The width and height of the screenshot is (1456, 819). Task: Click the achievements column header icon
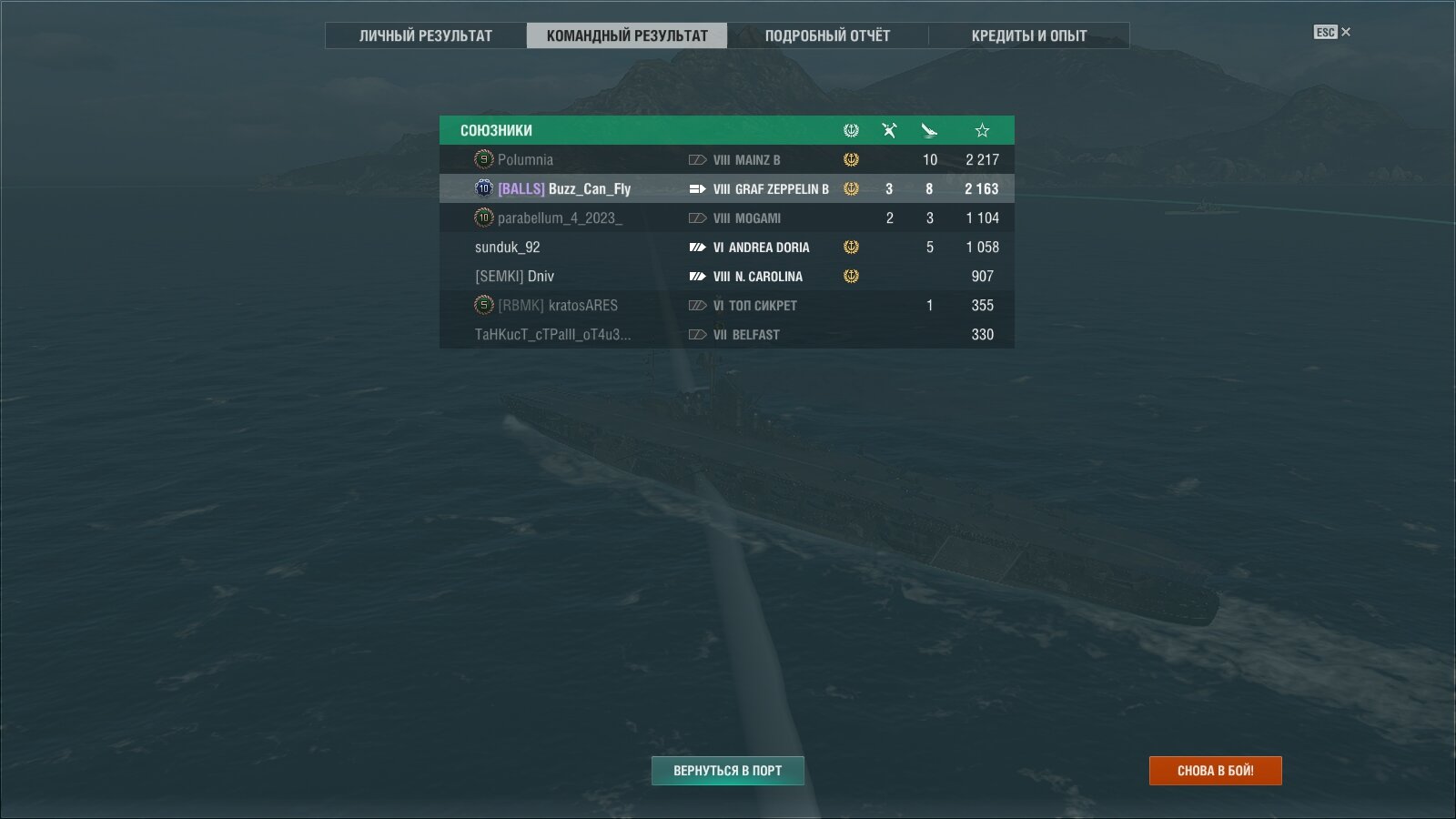(x=851, y=130)
